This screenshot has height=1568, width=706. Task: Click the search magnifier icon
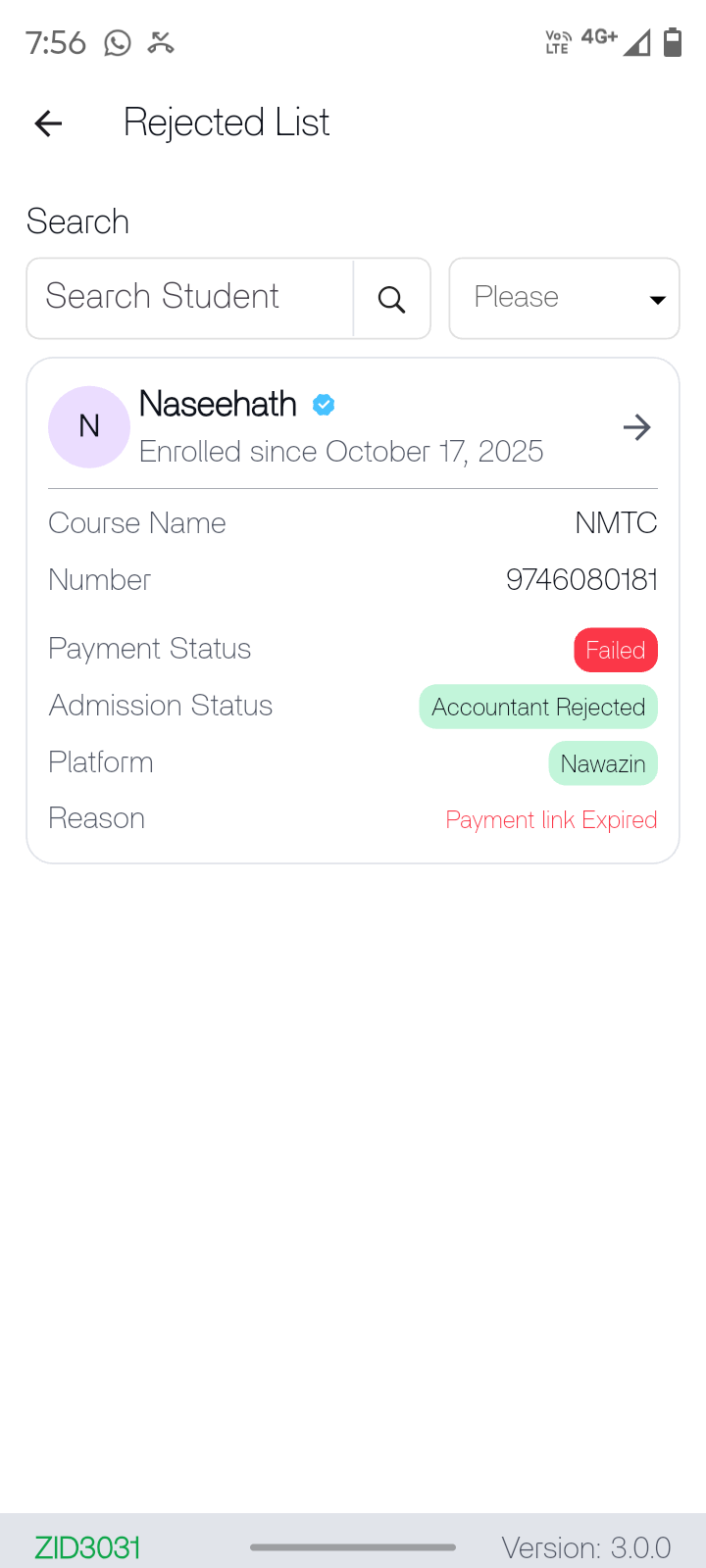click(x=391, y=299)
